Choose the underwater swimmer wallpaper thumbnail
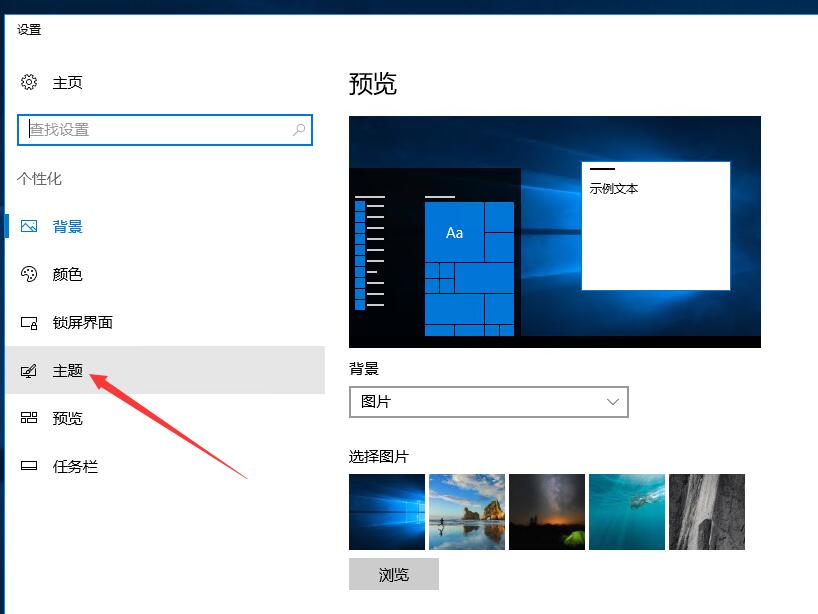Screen dimensions: 818x614 [x=627, y=512]
